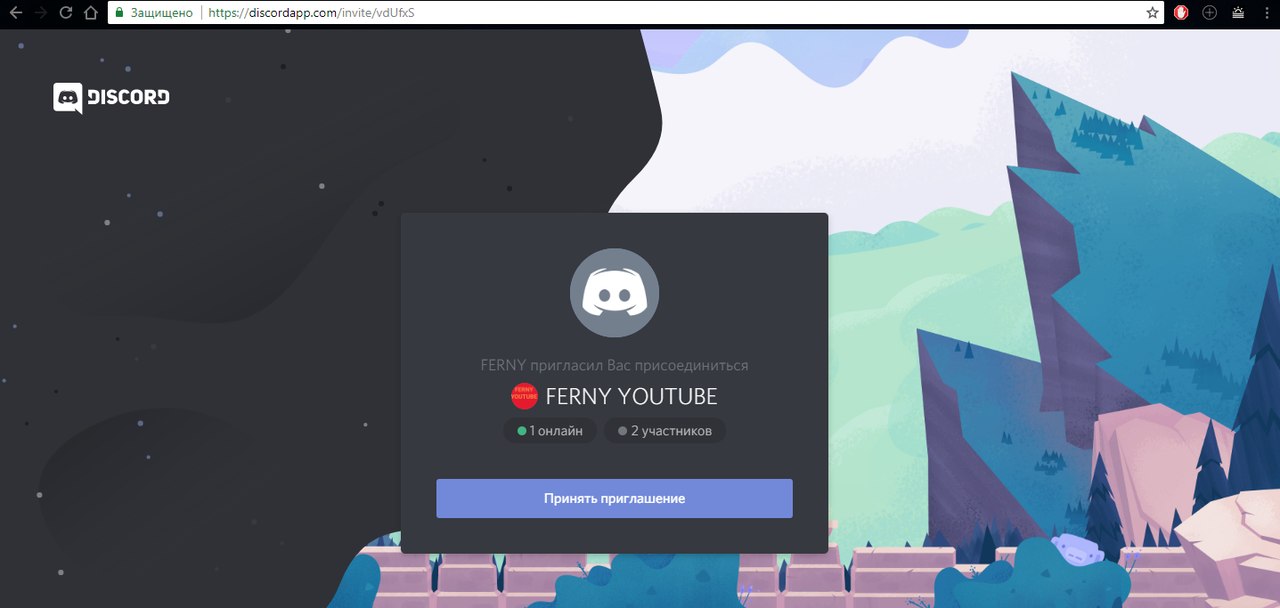Open the red AdBlock hand extension
This screenshot has height=608, width=1280.
1181,13
